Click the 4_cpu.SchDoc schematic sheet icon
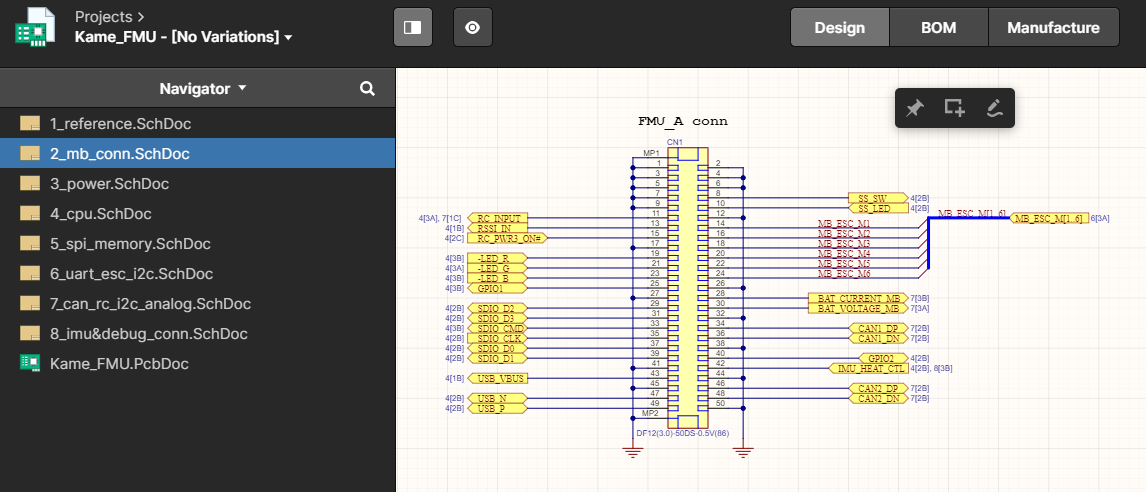Screen dimensions: 1146x492 (x=30, y=213)
